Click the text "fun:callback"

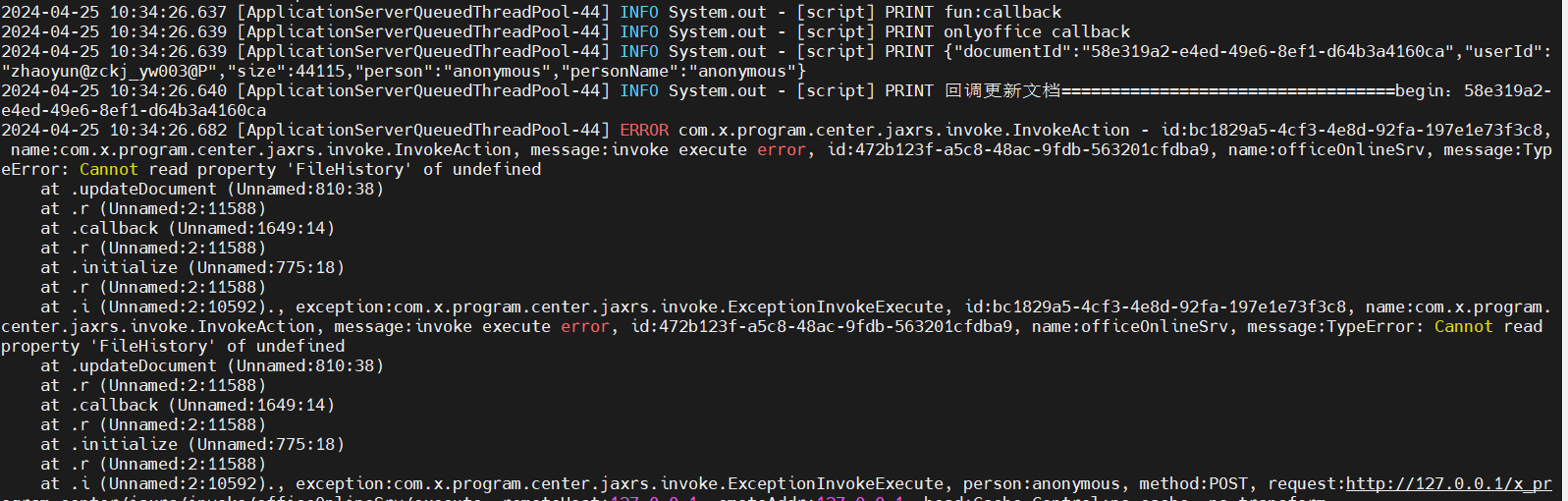(1002, 12)
